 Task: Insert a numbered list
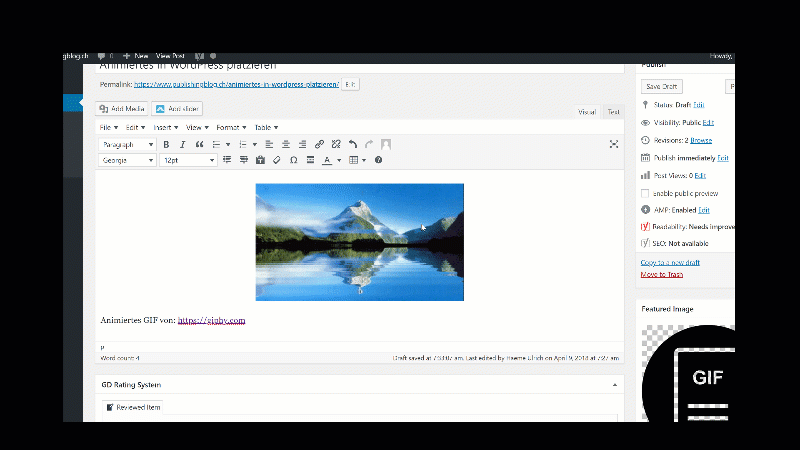pyautogui.click(x=243, y=144)
